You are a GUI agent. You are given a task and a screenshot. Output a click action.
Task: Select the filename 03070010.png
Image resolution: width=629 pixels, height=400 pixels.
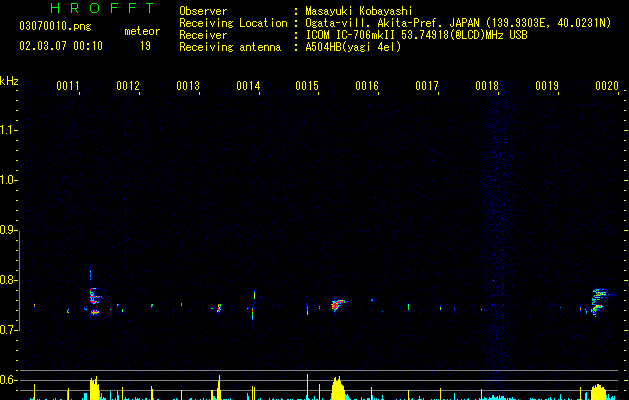[x=55, y=27]
